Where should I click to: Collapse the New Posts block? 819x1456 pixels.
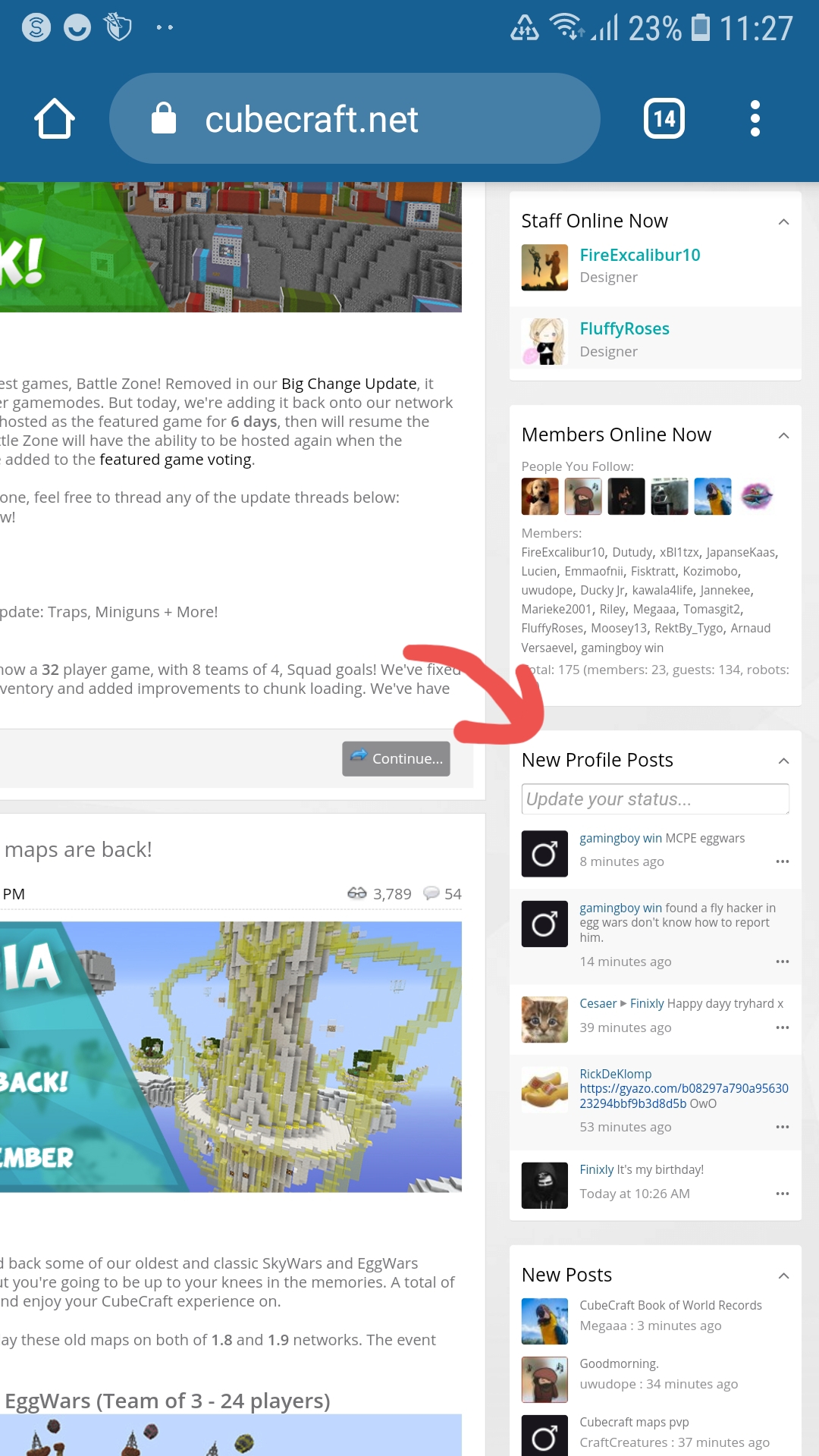tap(784, 1276)
